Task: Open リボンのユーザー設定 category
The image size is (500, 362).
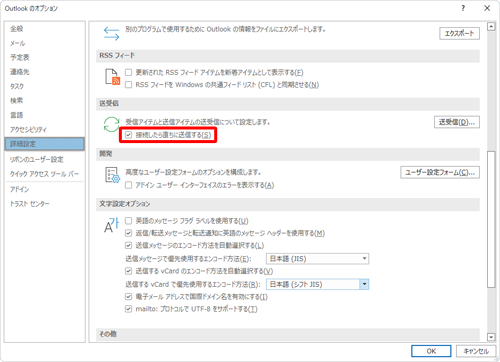Action: pos(45,159)
